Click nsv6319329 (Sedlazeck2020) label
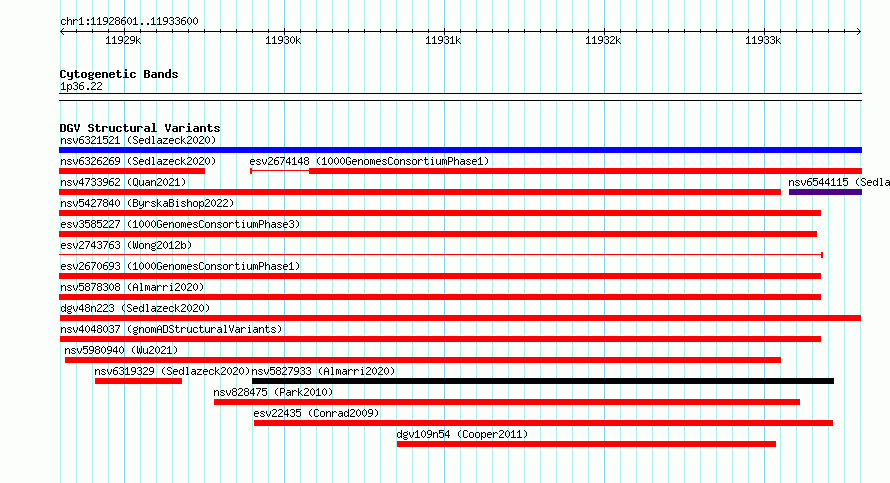This screenshot has height=483, width=890. (172, 371)
